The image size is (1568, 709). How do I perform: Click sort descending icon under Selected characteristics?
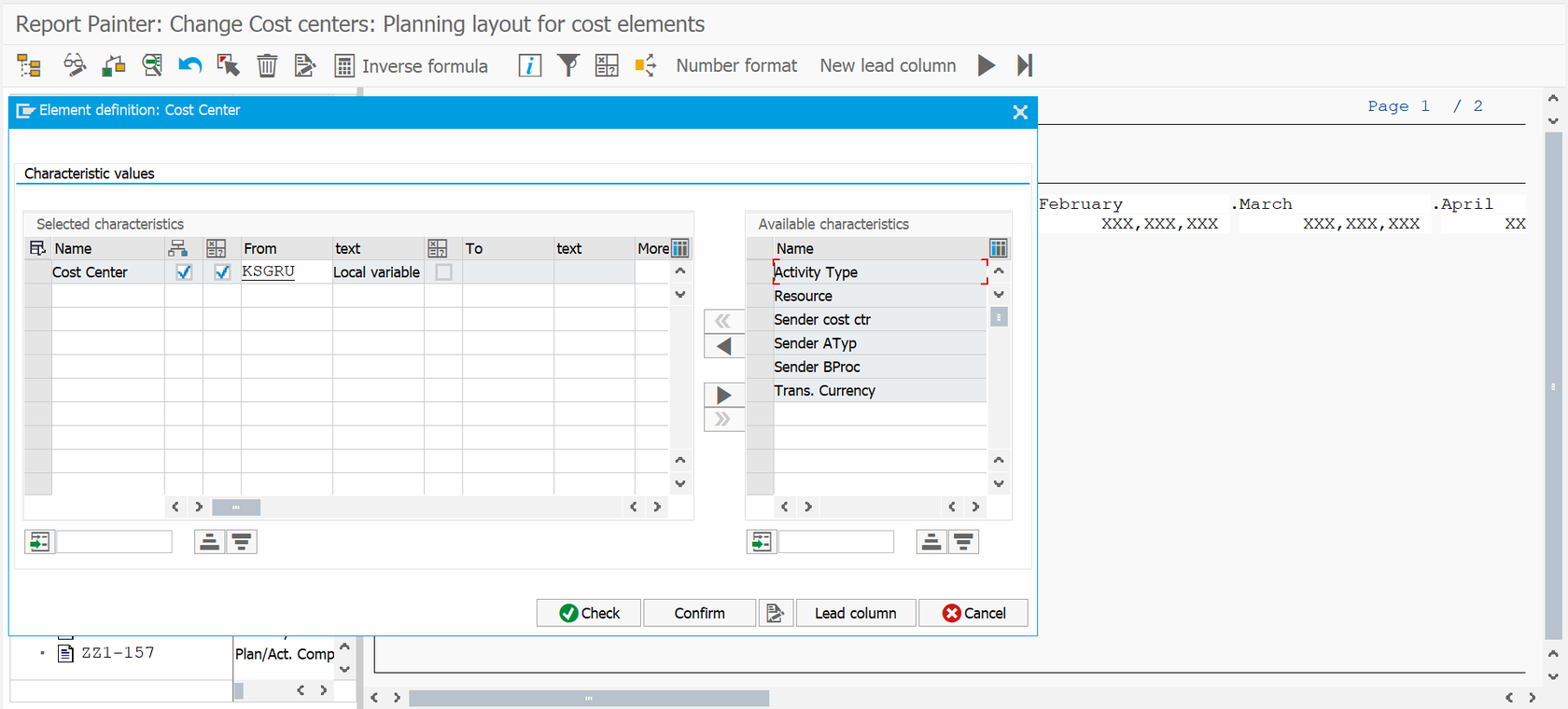[242, 542]
